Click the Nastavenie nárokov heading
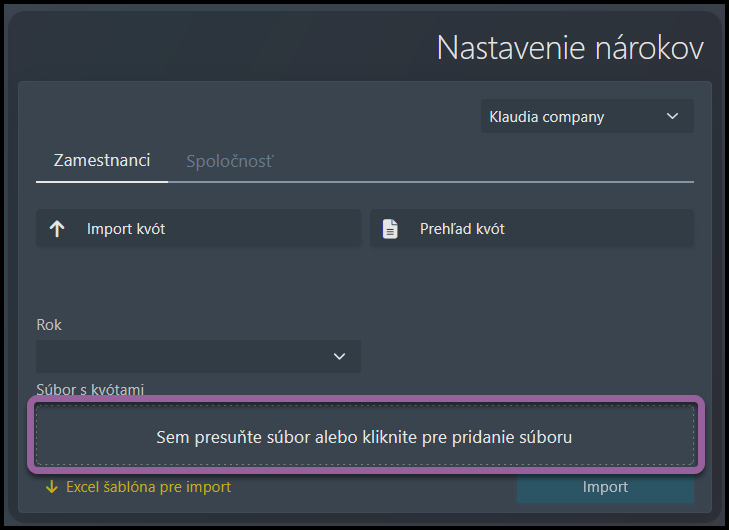Image resolution: width=729 pixels, height=530 pixels. 570,48
